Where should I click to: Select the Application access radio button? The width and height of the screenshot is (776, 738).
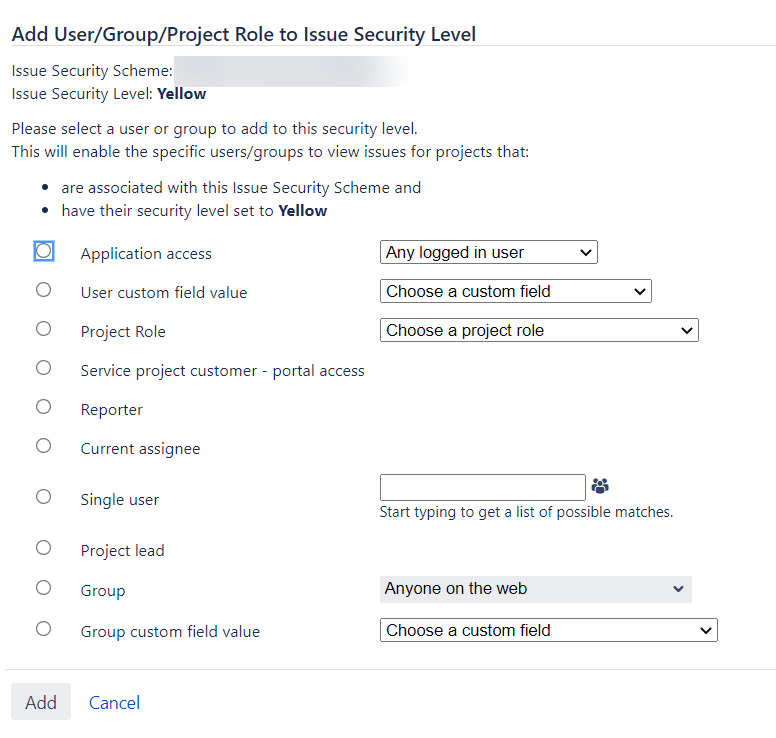point(44,251)
